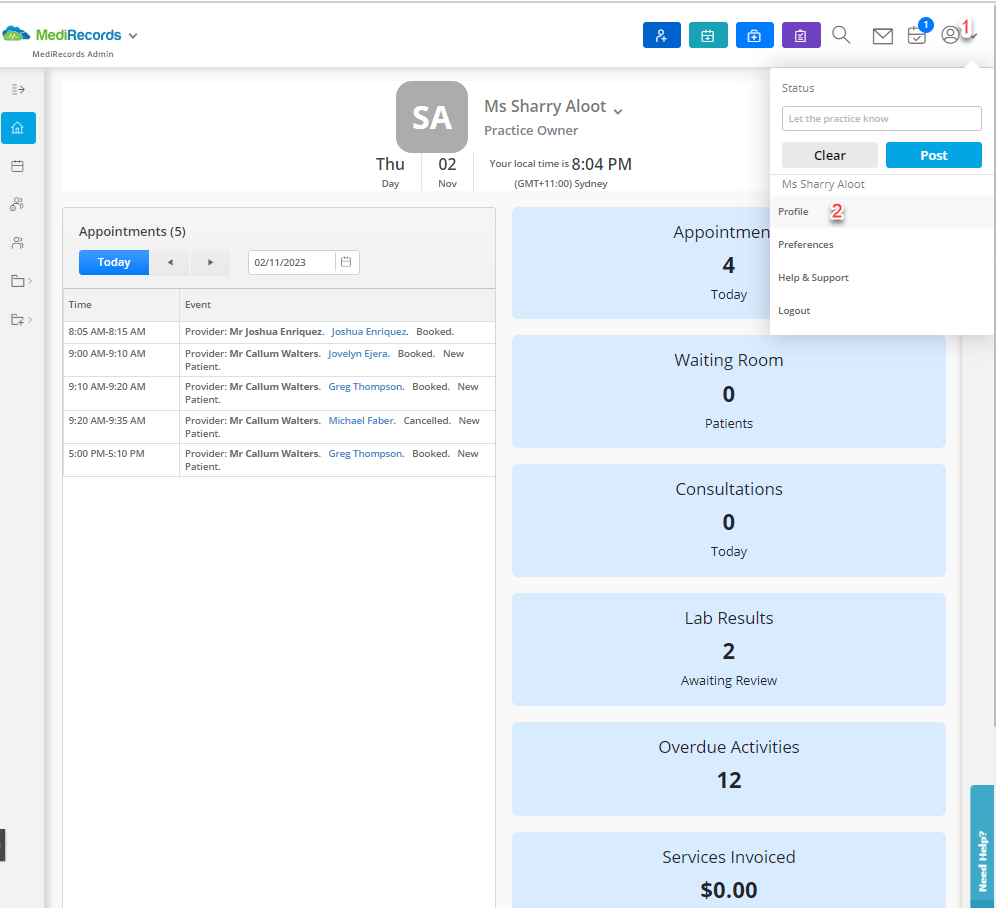Click the appointment date field 02/11/2023

[292, 262]
